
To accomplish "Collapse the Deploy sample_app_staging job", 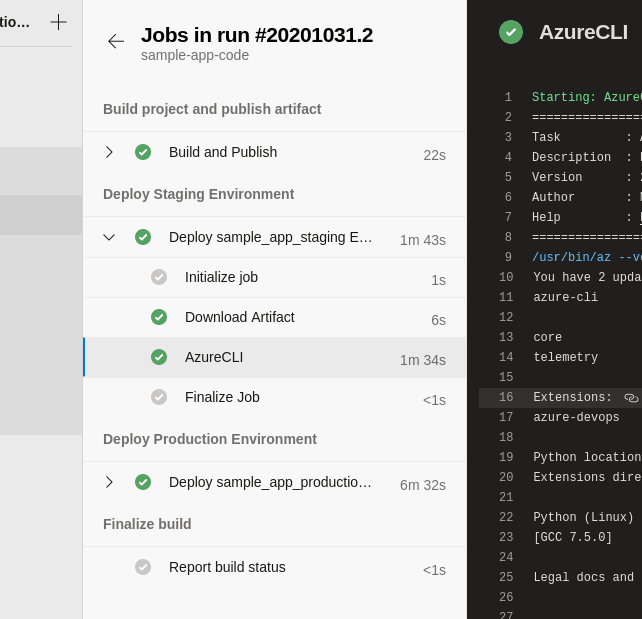I will click(x=109, y=237).
